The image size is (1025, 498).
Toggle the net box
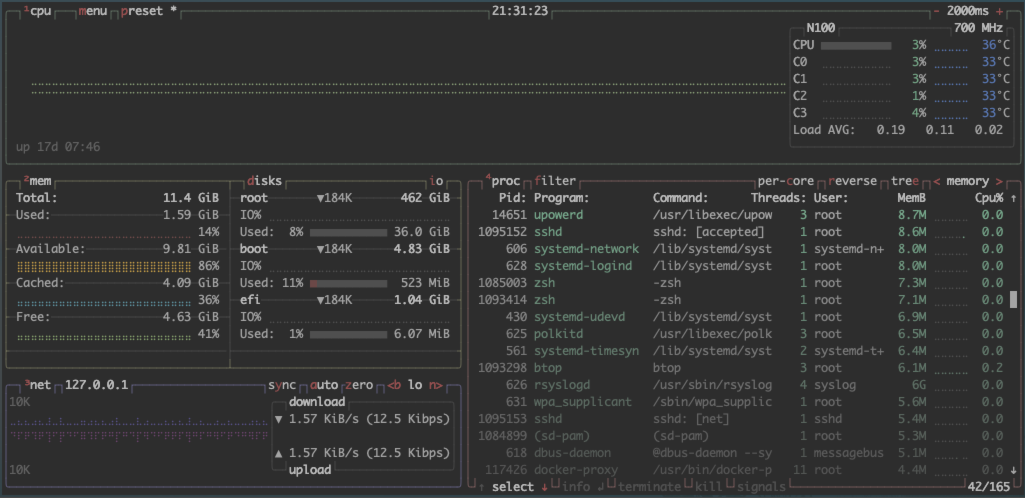(x=37, y=385)
